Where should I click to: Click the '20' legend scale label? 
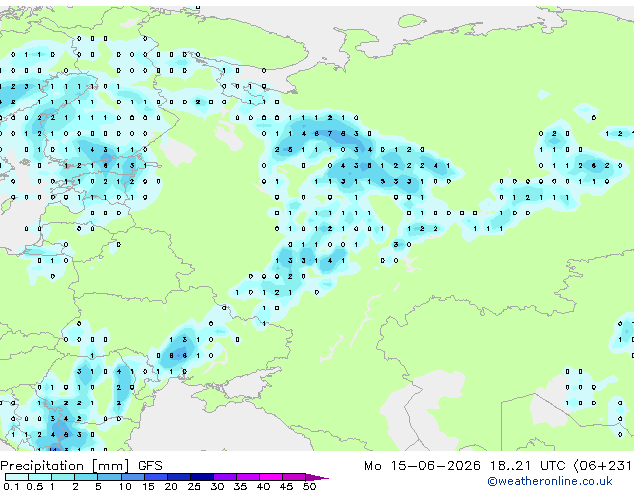171,486
